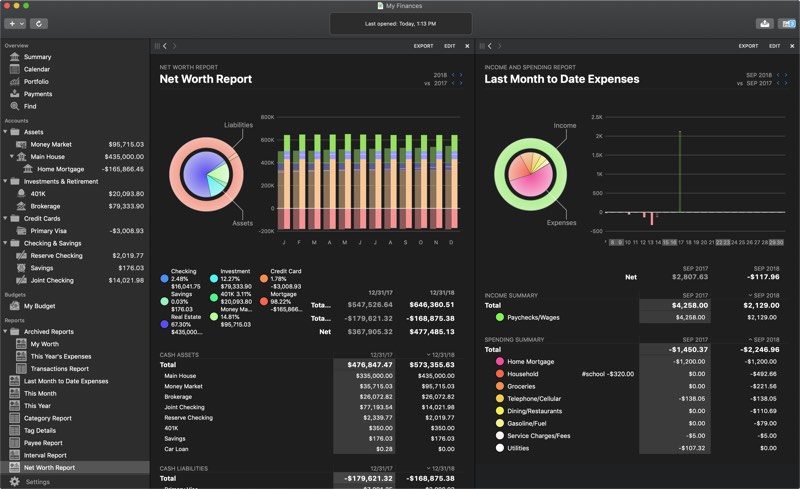The width and height of the screenshot is (800, 489).
Task: Click the Checking legend color dot
Action: tap(164, 279)
